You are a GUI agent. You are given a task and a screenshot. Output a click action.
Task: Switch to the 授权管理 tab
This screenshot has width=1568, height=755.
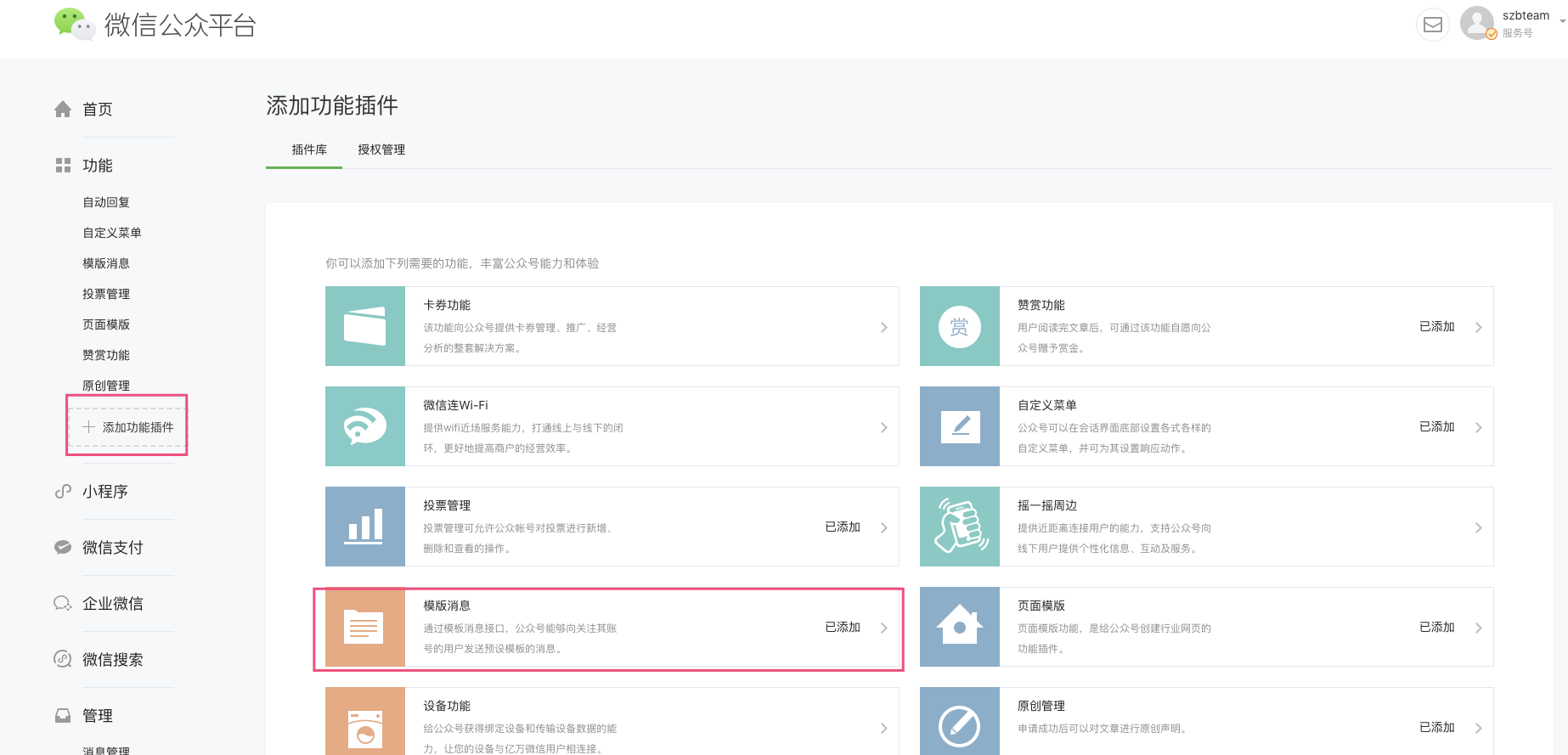coord(381,149)
